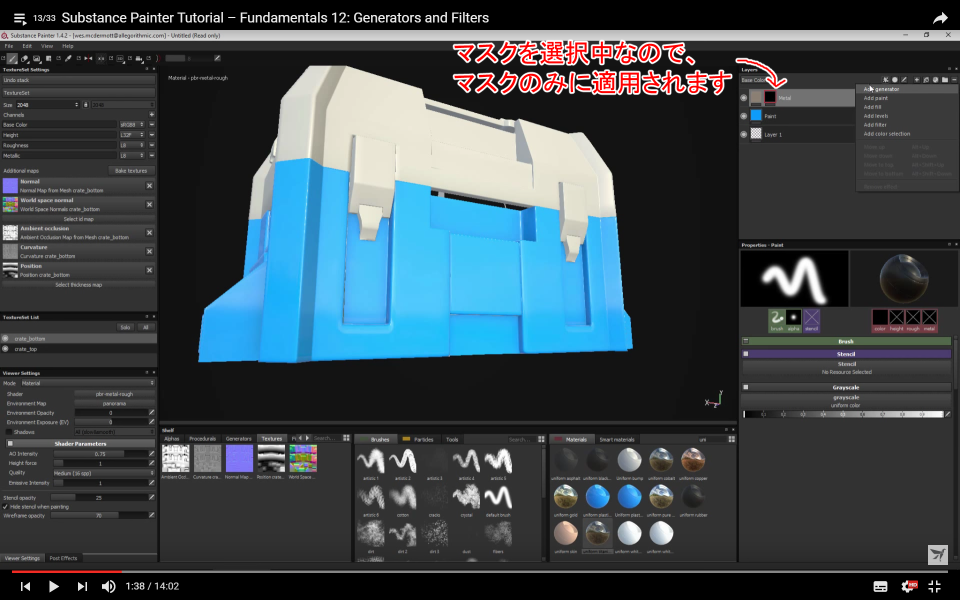Image resolution: width=960 pixels, height=600 pixels.
Task: Select the Metal layer black mask thumbnail
Action: [x=770, y=97]
